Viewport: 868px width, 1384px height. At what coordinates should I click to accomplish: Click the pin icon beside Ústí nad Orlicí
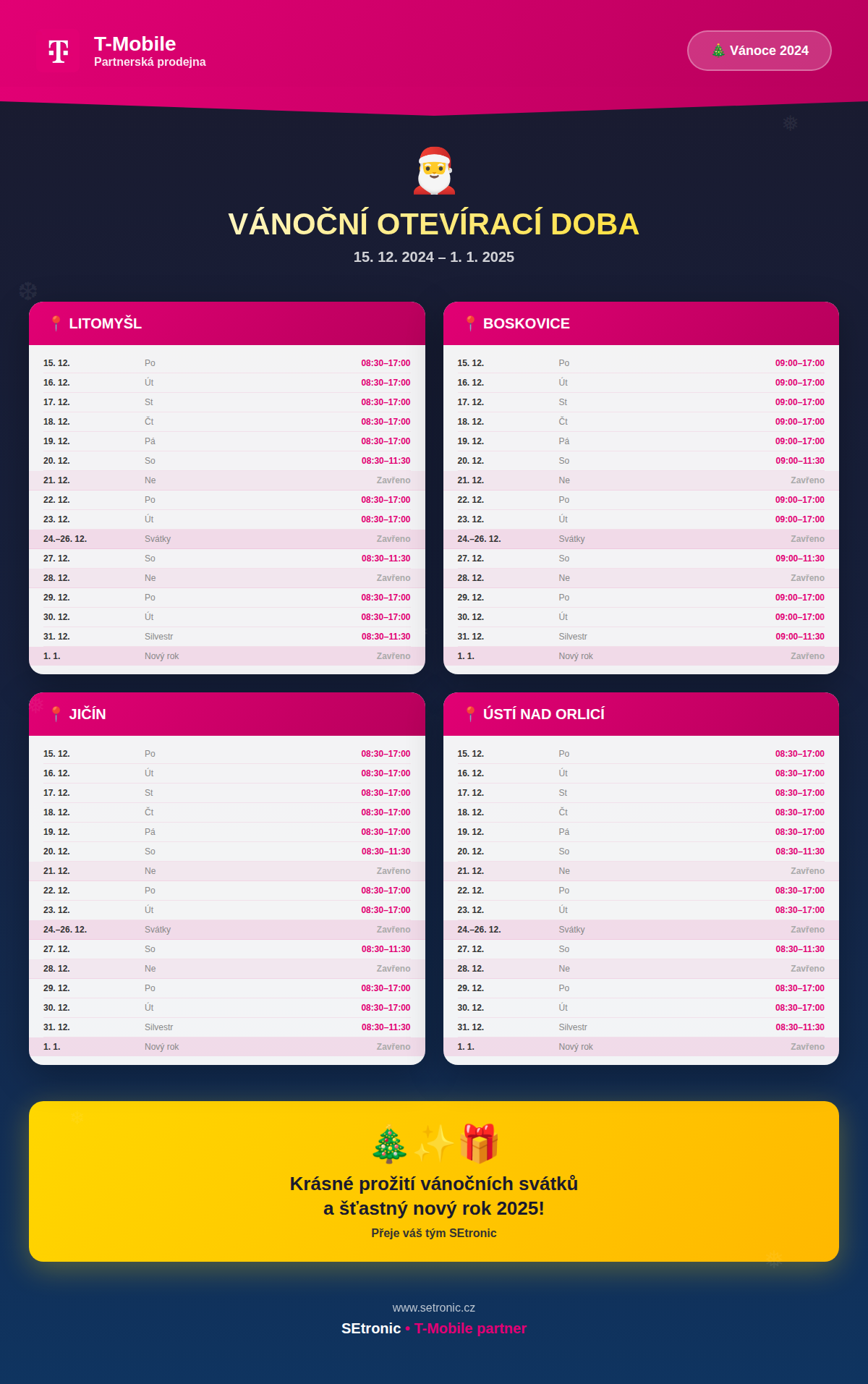pyautogui.click(x=470, y=714)
